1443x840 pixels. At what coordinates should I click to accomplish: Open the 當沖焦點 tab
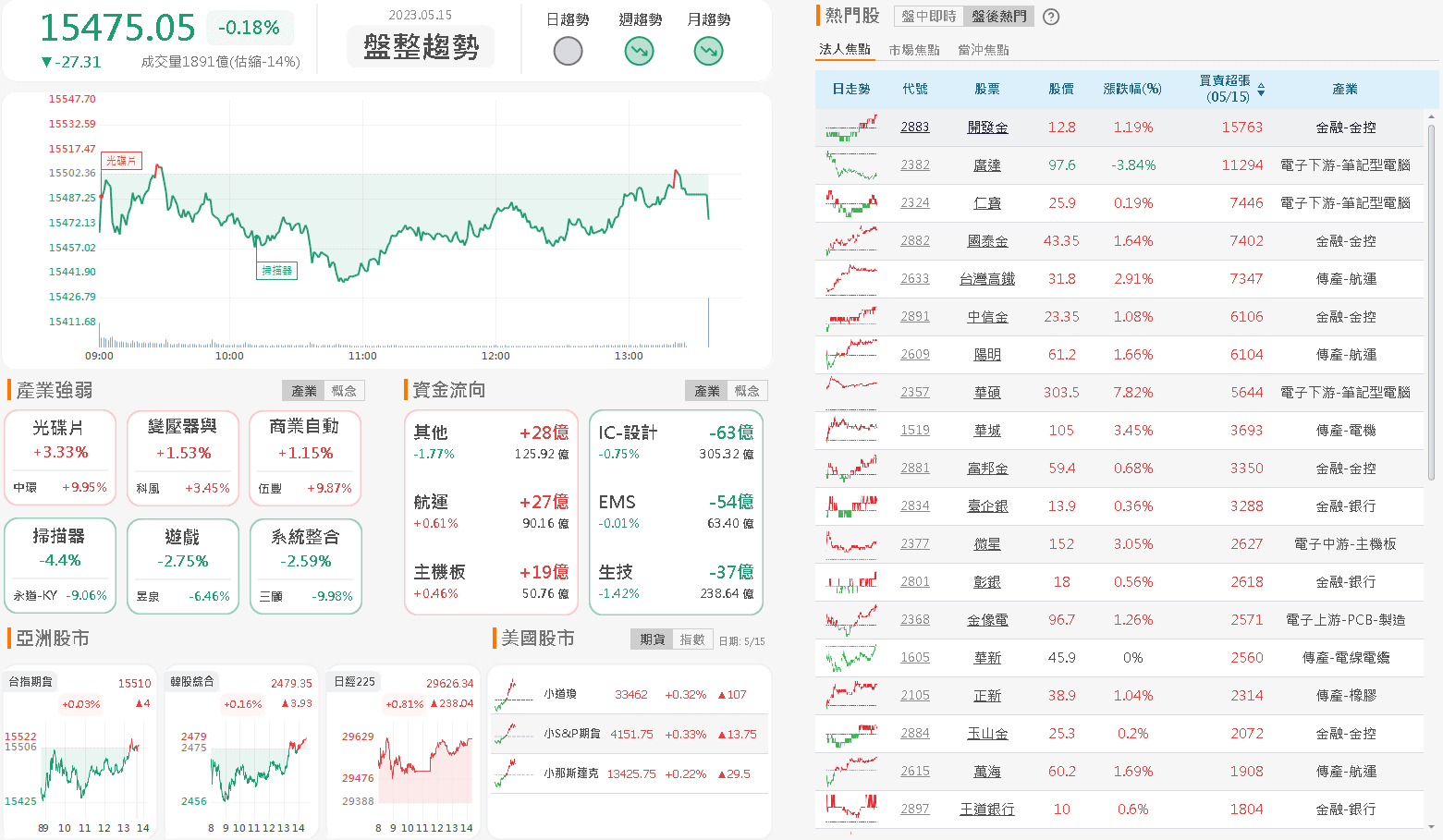click(x=984, y=50)
